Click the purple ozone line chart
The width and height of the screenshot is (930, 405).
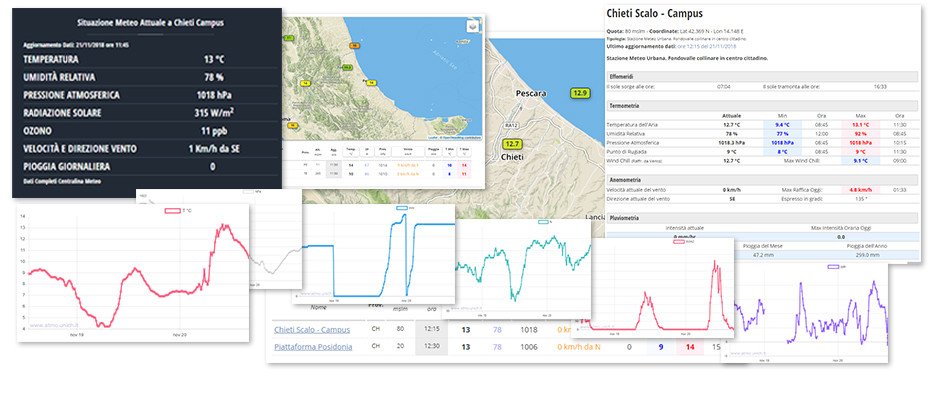[x=810, y=310]
